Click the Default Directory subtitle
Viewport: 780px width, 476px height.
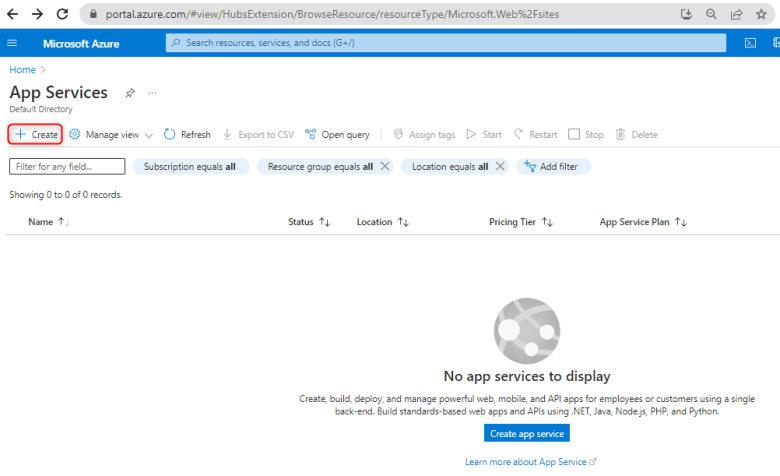click(x=41, y=109)
